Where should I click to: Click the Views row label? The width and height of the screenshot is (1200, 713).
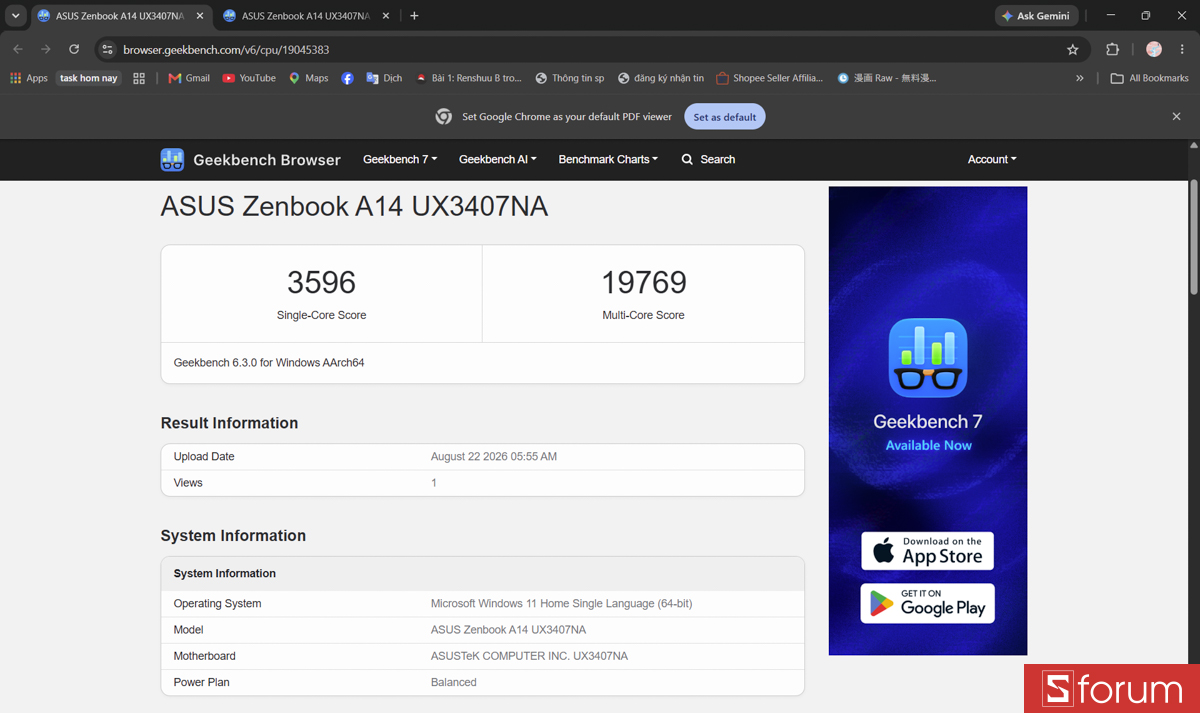(188, 483)
